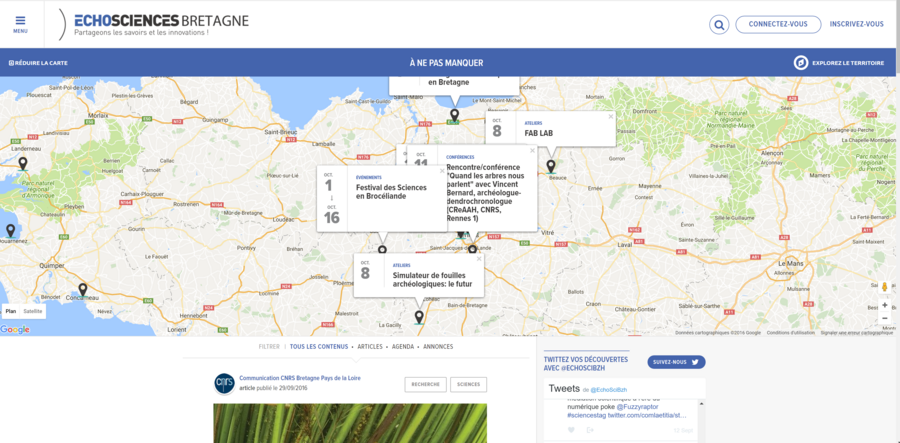Collapse map with Réduire la carte
This screenshot has height=443, width=900.
coord(38,62)
